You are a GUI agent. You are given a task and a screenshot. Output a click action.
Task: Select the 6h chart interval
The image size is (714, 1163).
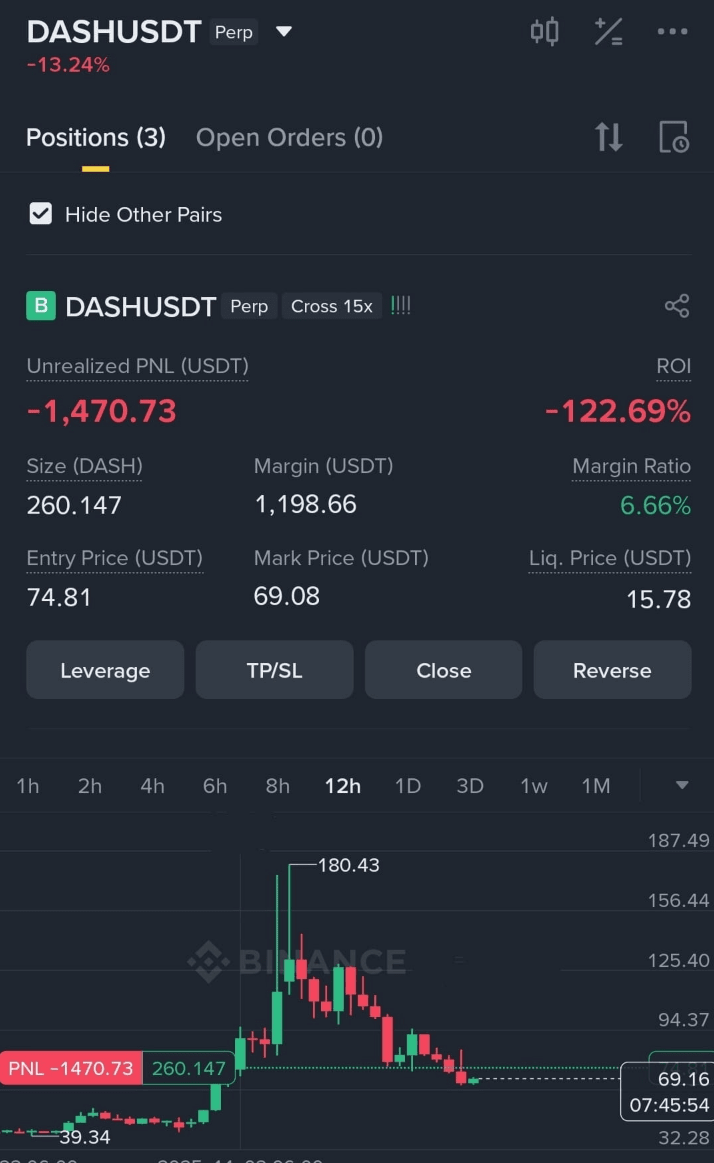pyautogui.click(x=215, y=785)
